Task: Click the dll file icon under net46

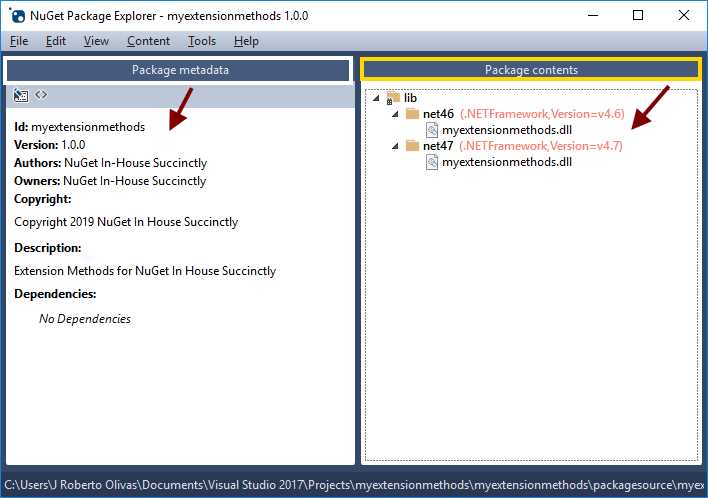Action: pyautogui.click(x=432, y=130)
